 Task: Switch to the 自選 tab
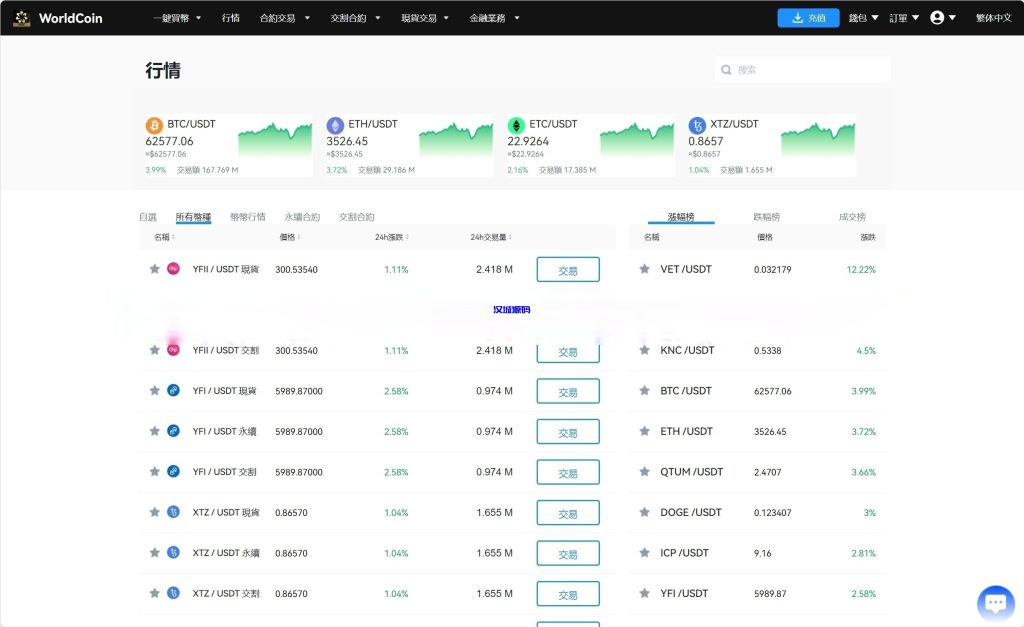click(x=148, y=215)
